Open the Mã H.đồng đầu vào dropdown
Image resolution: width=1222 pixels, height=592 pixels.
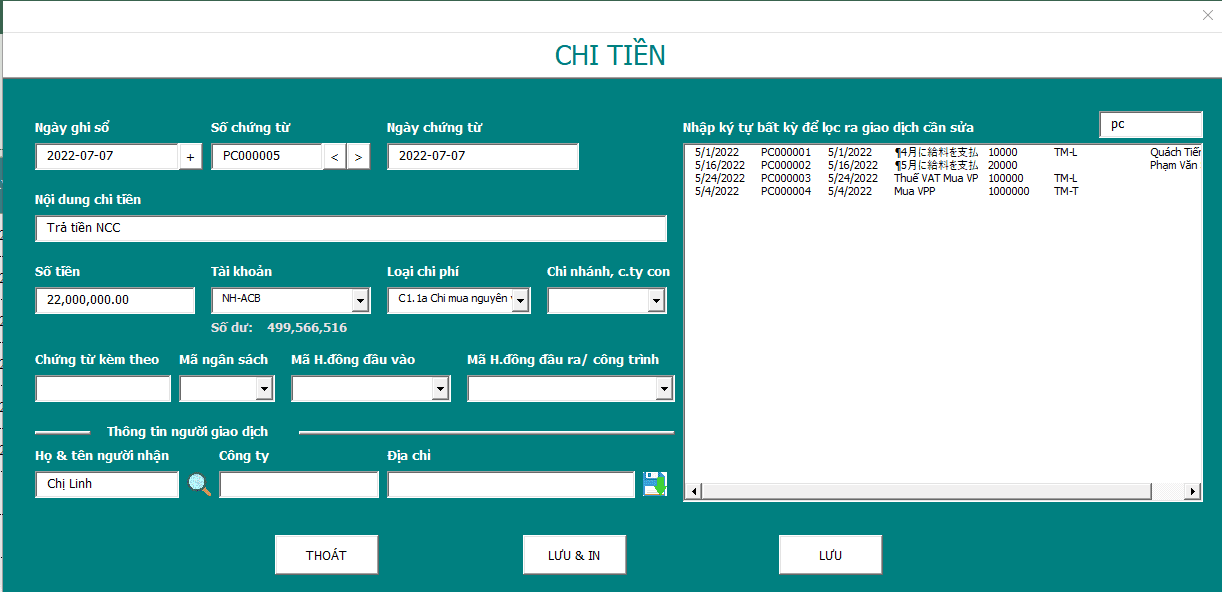[440, 389]
